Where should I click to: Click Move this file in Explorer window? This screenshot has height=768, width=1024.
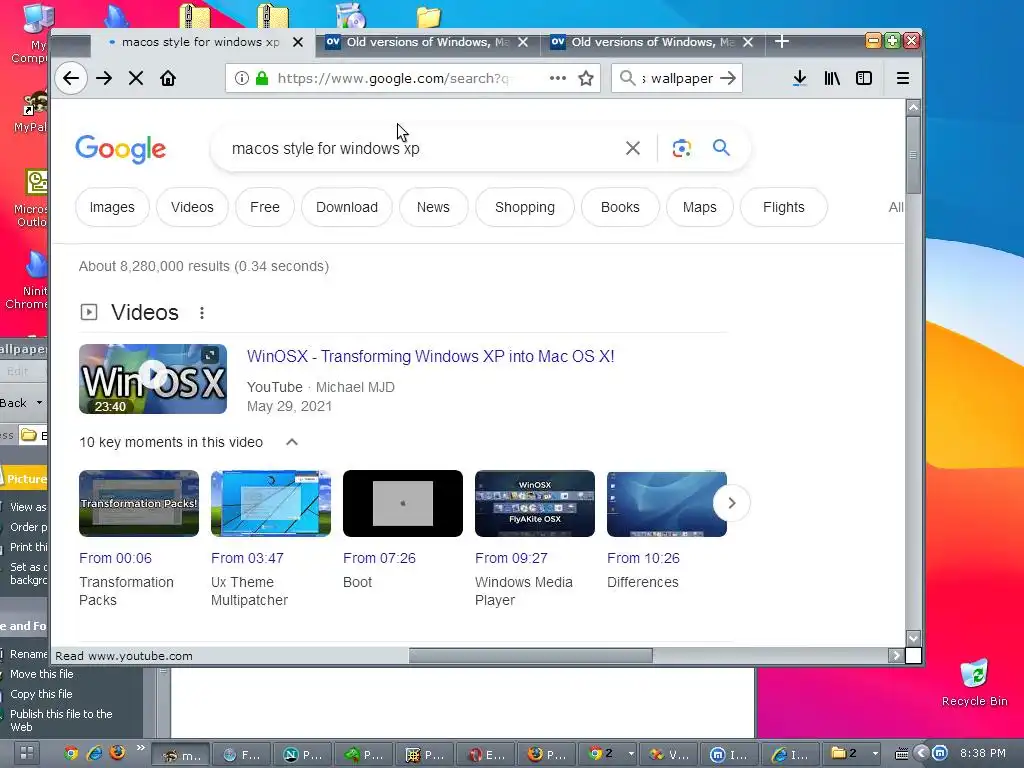point(42,674)
